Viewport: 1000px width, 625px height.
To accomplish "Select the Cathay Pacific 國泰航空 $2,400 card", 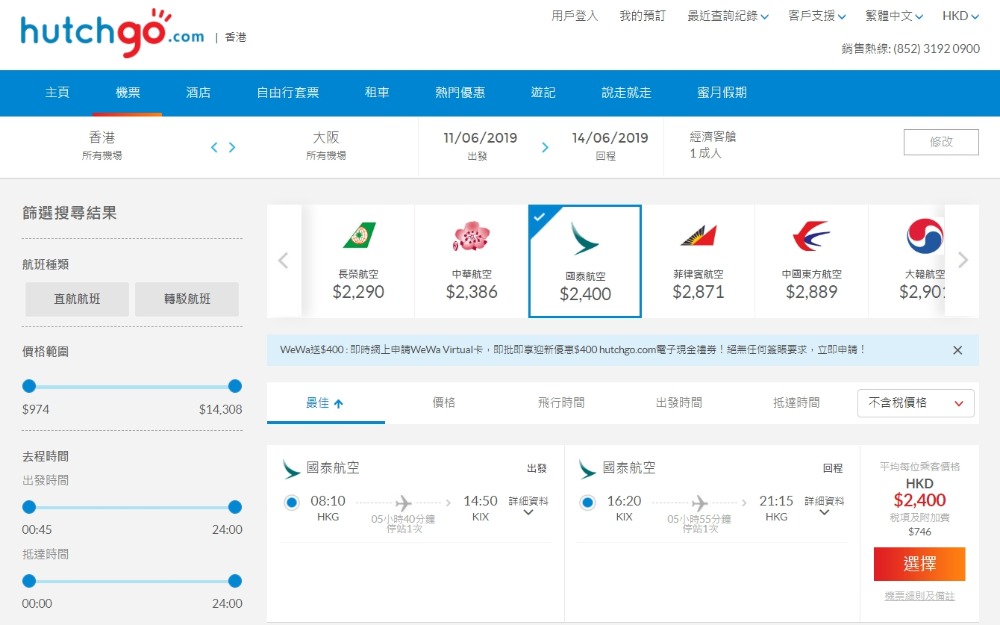I will [x=585, y=261].
